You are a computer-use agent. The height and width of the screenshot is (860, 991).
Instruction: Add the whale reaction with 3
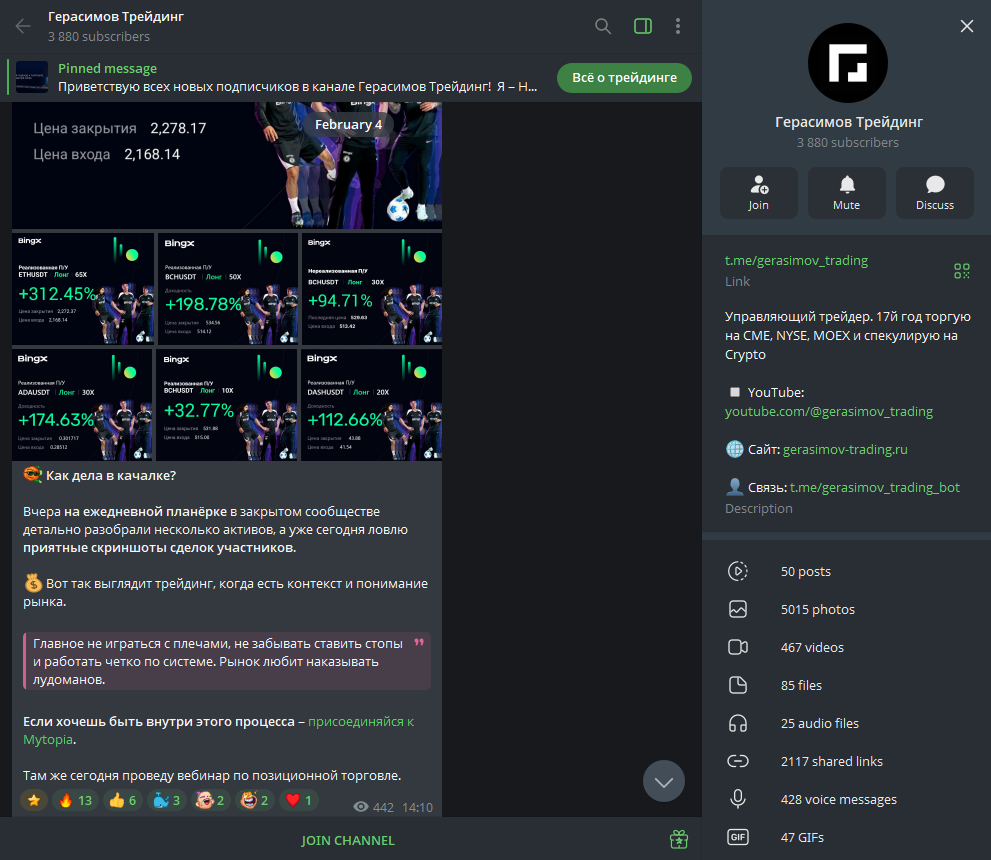tap(167, 801)
